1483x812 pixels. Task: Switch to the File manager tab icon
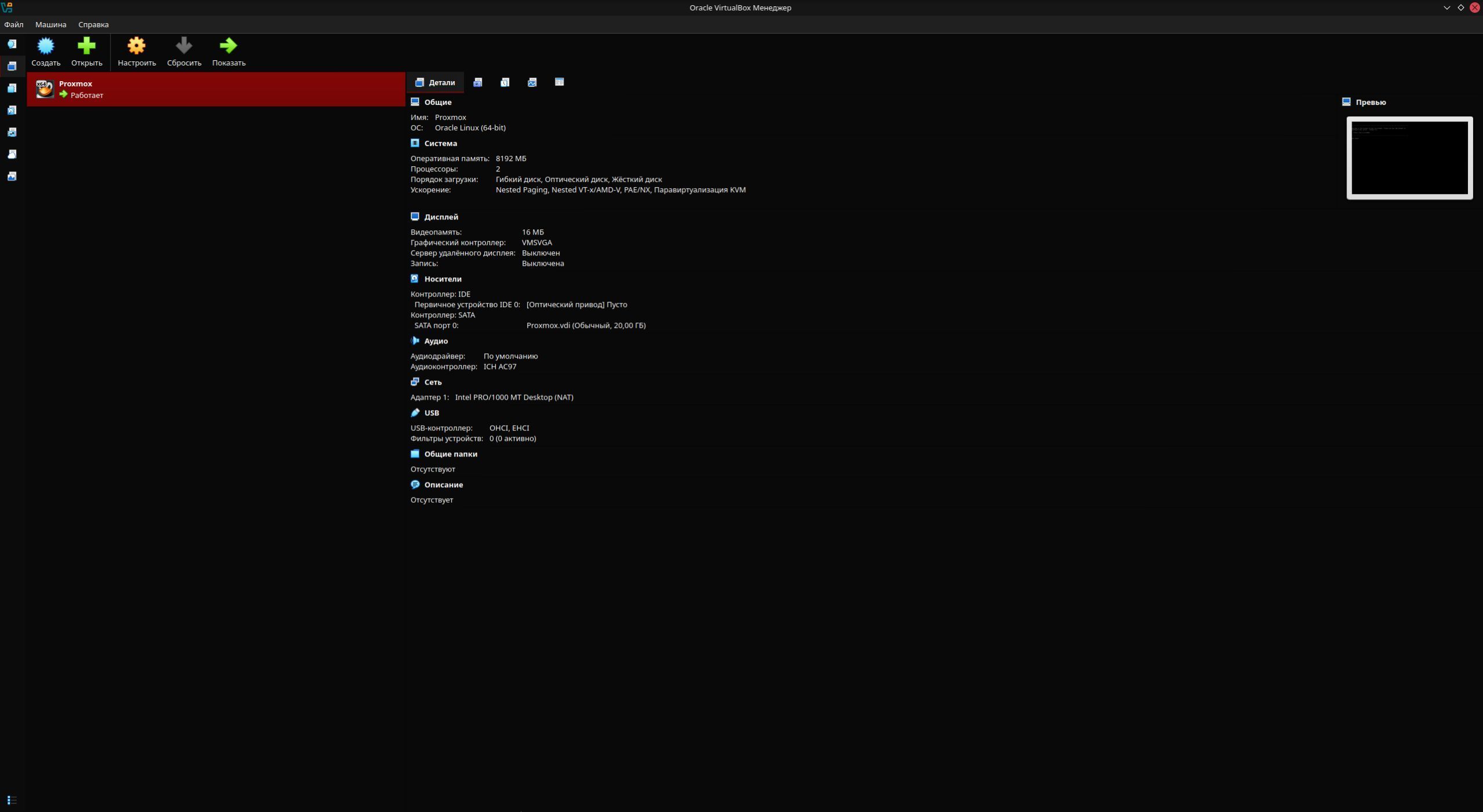point(559,82)
